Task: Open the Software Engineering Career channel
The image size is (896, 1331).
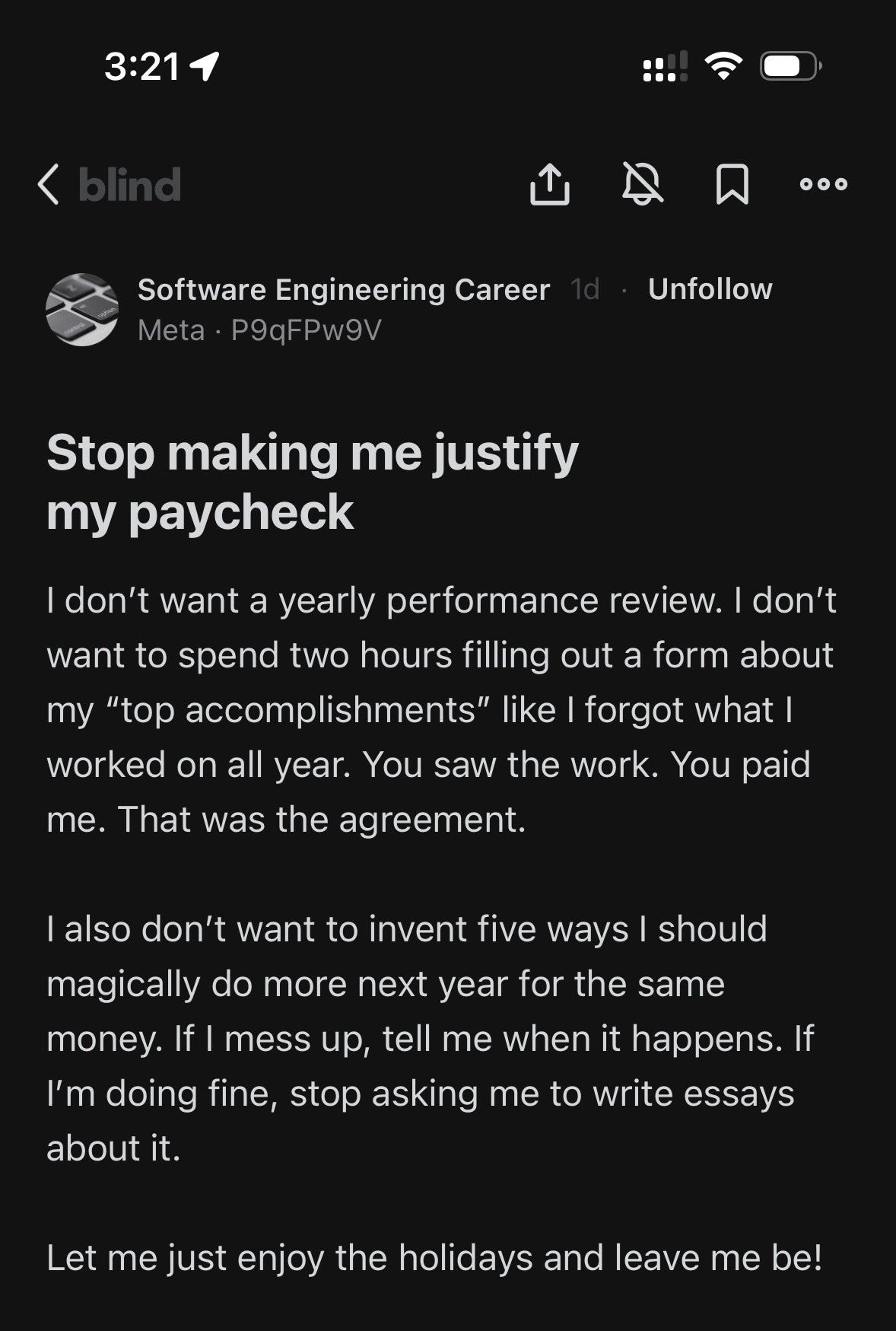Action: [343, 290]
